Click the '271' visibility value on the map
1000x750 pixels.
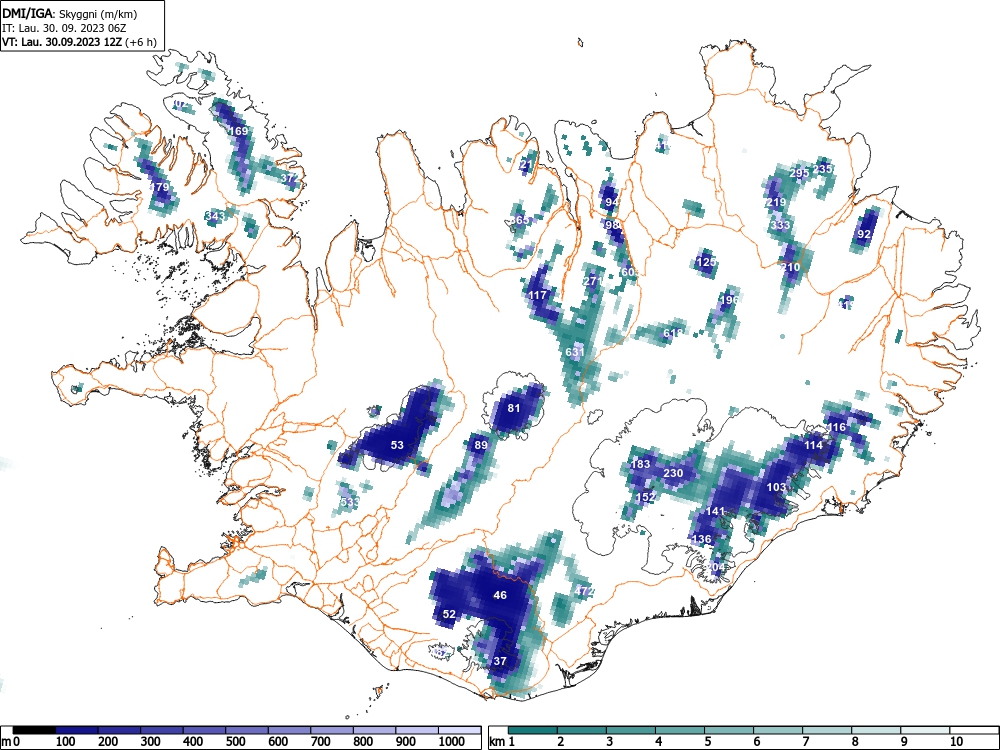592,281
